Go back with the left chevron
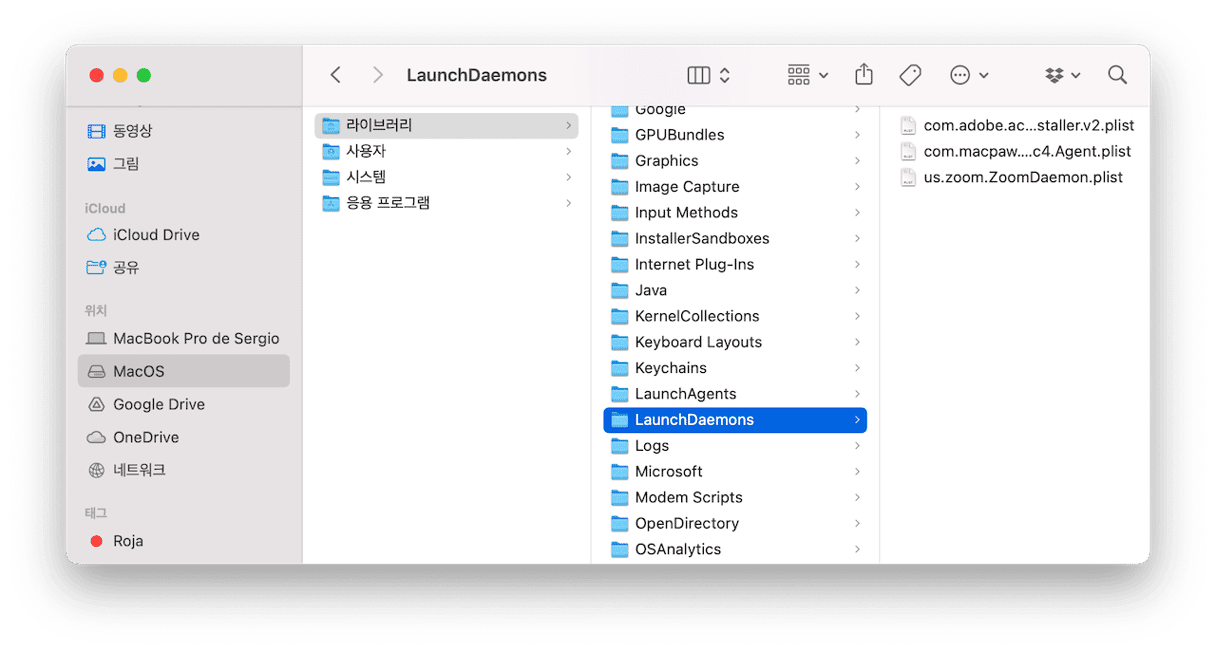This screenshot has width=1216, height=651. click(x=336, y=75)
